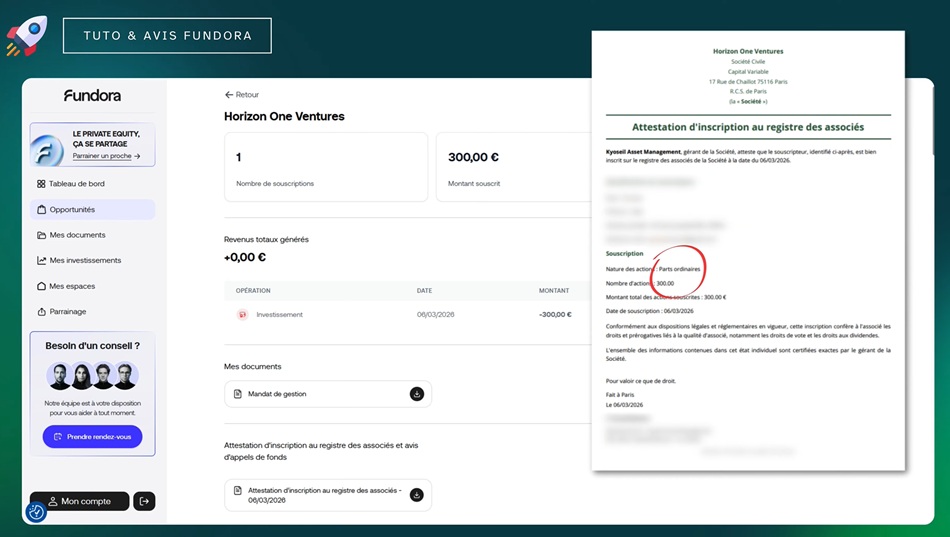Click Horizon One Ventures in document header

point(748,52)
